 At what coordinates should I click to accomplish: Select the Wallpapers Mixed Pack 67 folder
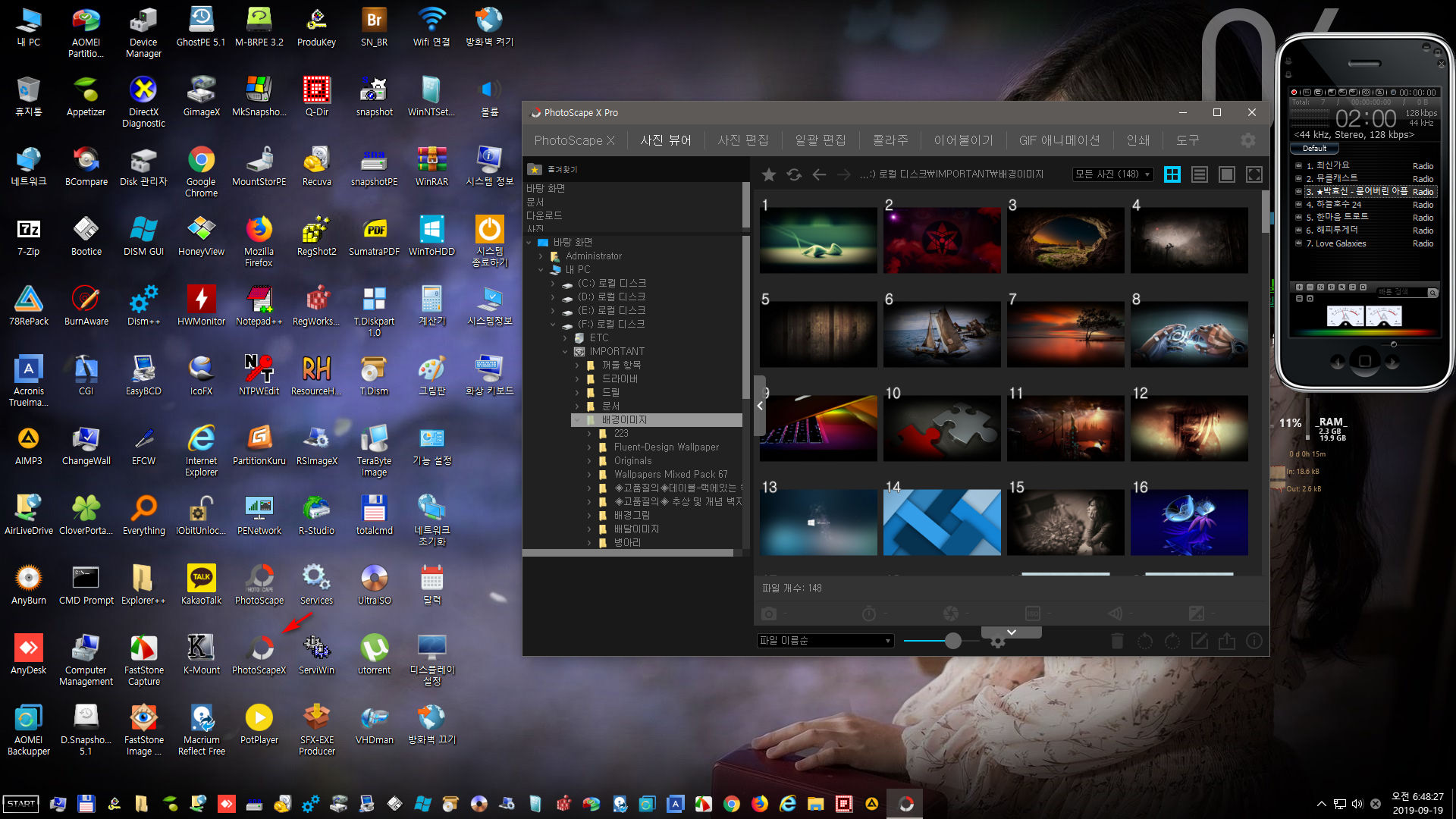click(670, 475)
